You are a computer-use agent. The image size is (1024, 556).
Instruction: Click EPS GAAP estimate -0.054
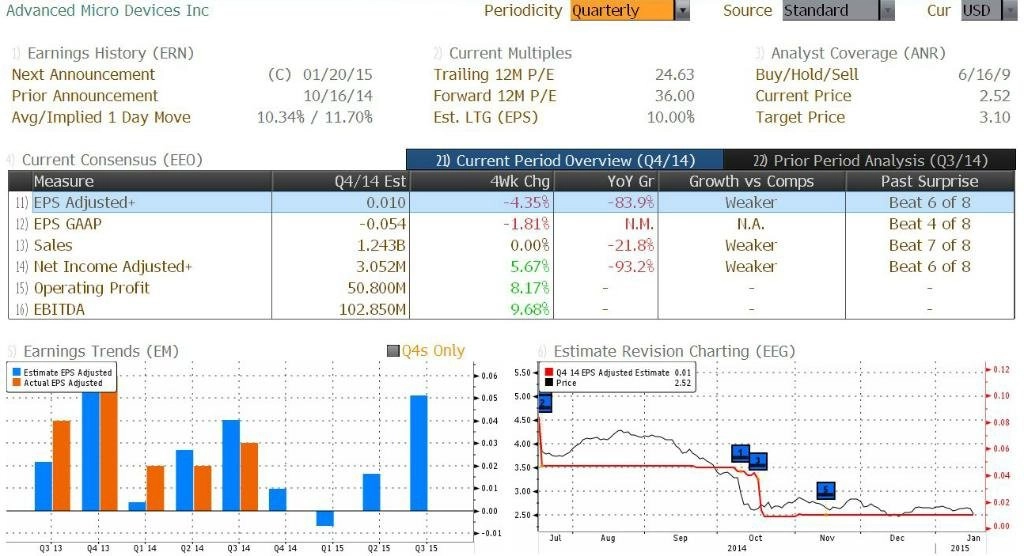point(382,224)
